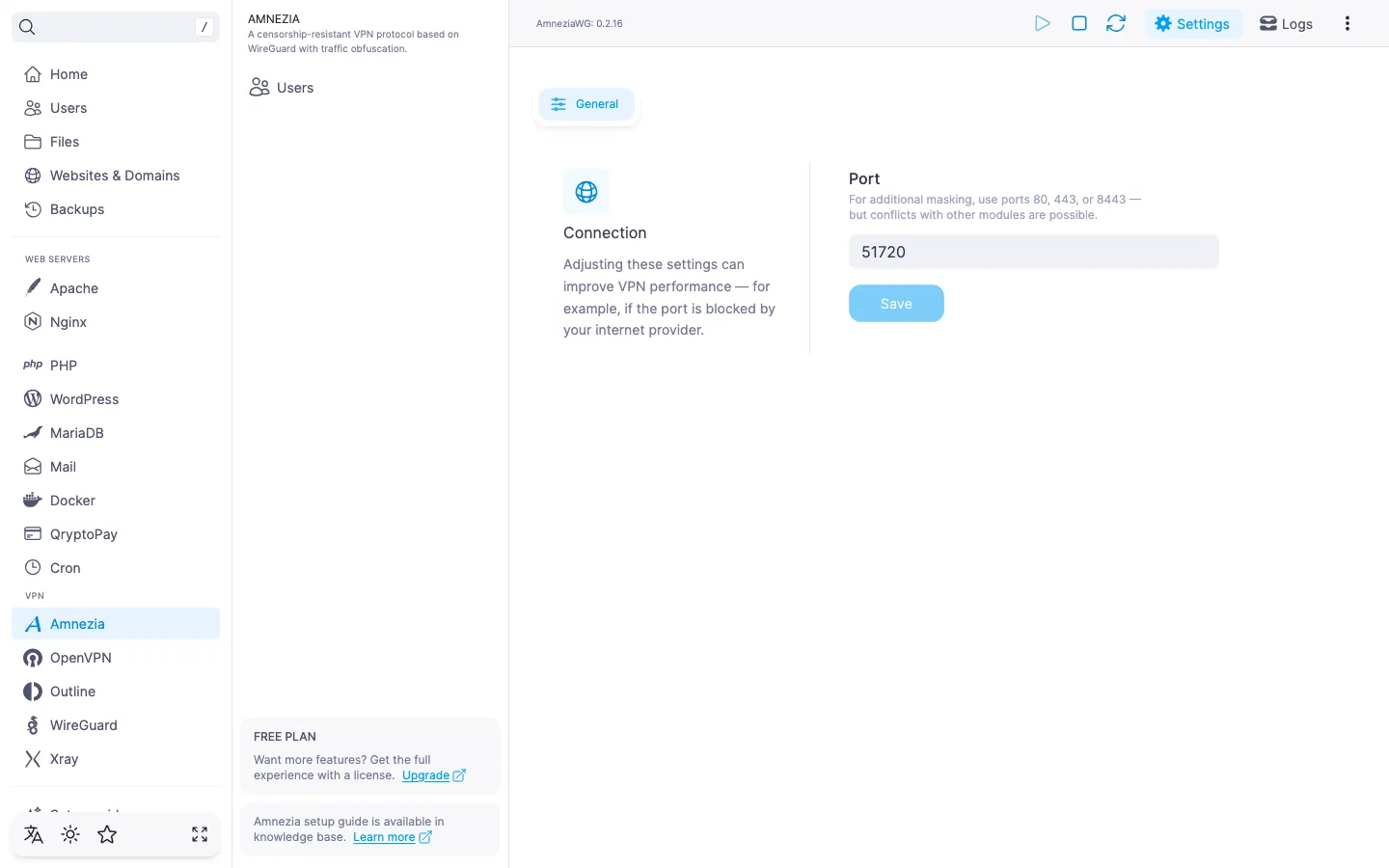
Task: Open the QryptoPay module
Action: 116,534
